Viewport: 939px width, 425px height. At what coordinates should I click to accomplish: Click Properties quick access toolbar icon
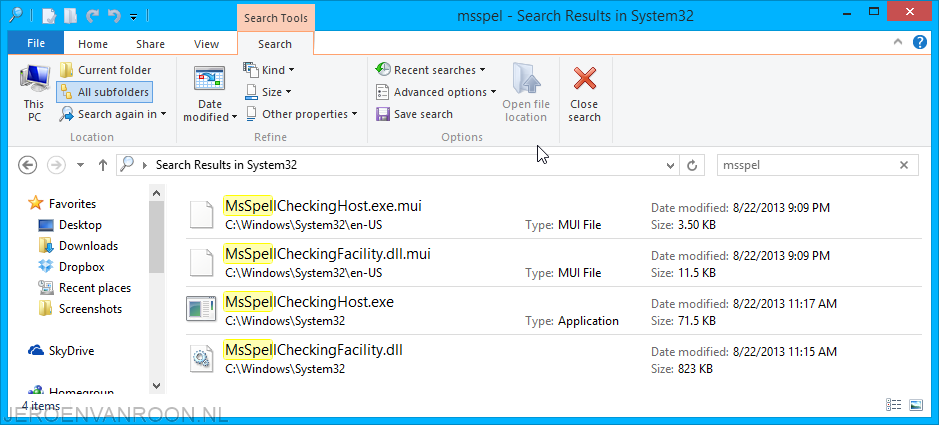click(x=49, y=16)
